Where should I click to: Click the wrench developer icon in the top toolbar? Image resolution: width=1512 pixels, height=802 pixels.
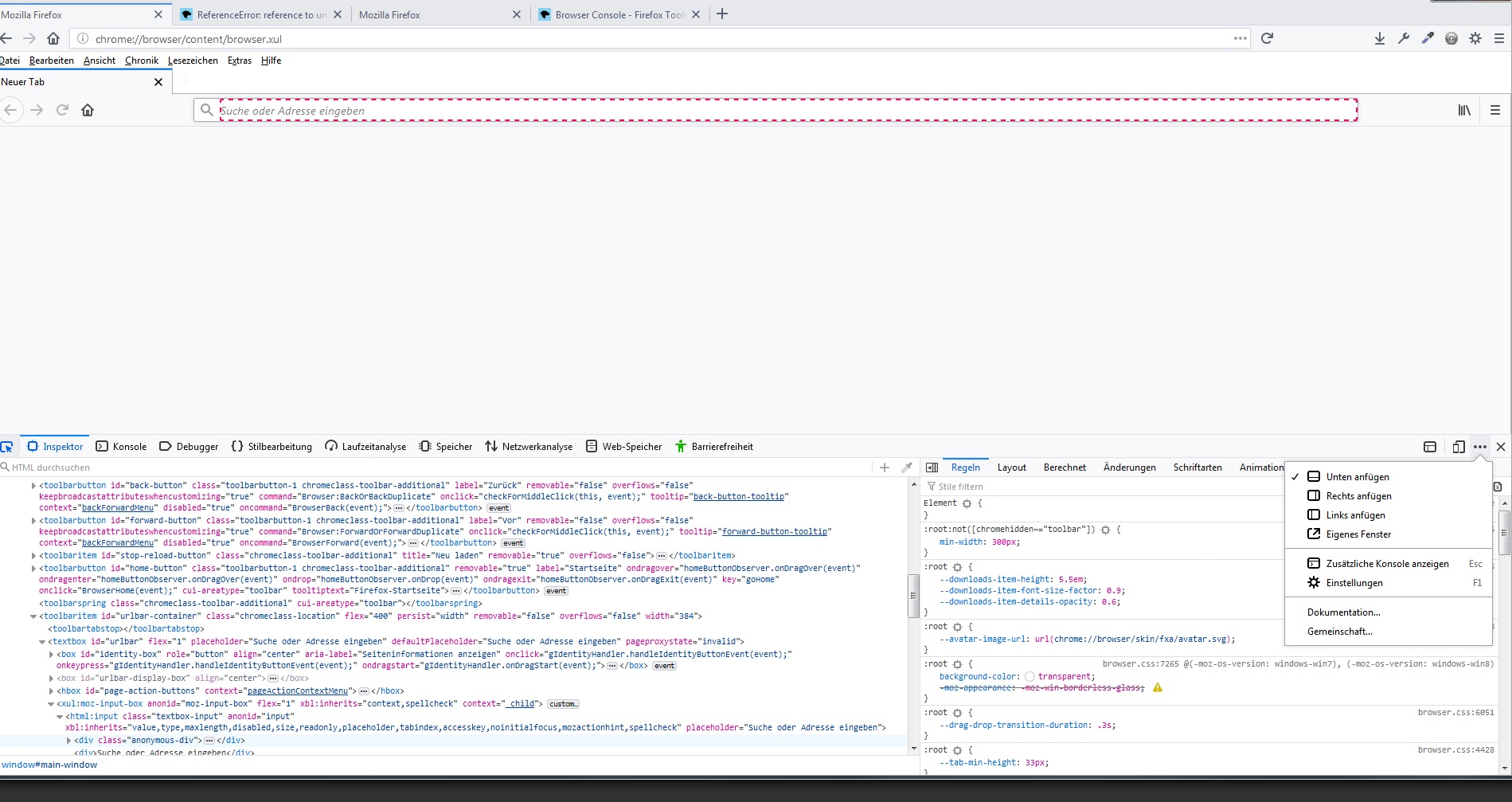coord(1403,38)
